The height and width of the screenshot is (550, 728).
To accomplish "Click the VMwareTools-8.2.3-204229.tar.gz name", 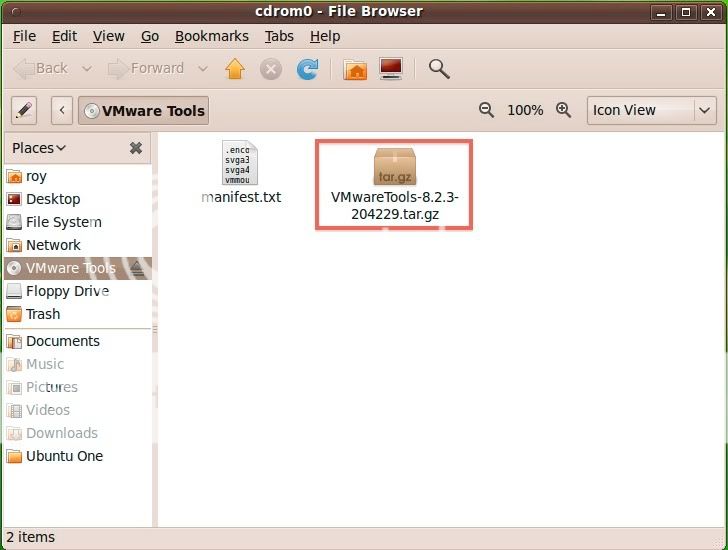I will click(x=395, y=206).
